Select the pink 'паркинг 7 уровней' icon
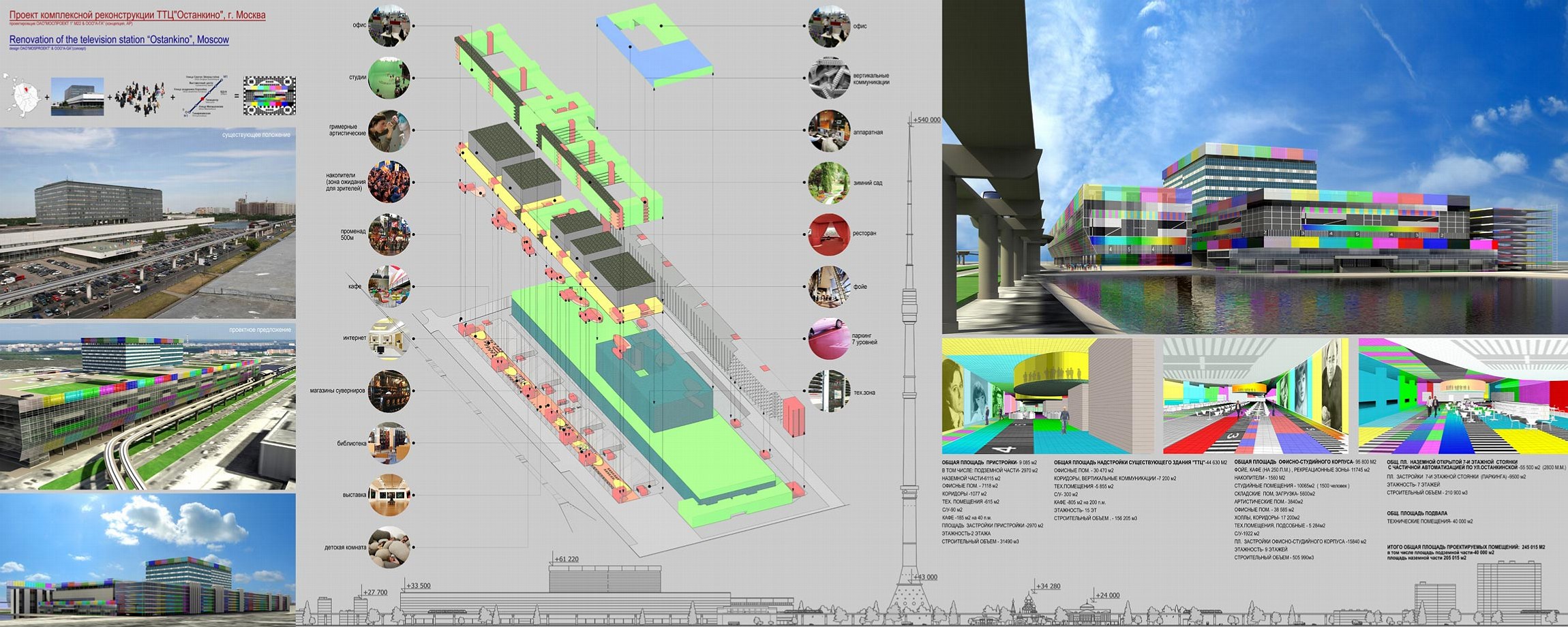Viewport: 1568px width, 627px height. [x=828, y=338]
